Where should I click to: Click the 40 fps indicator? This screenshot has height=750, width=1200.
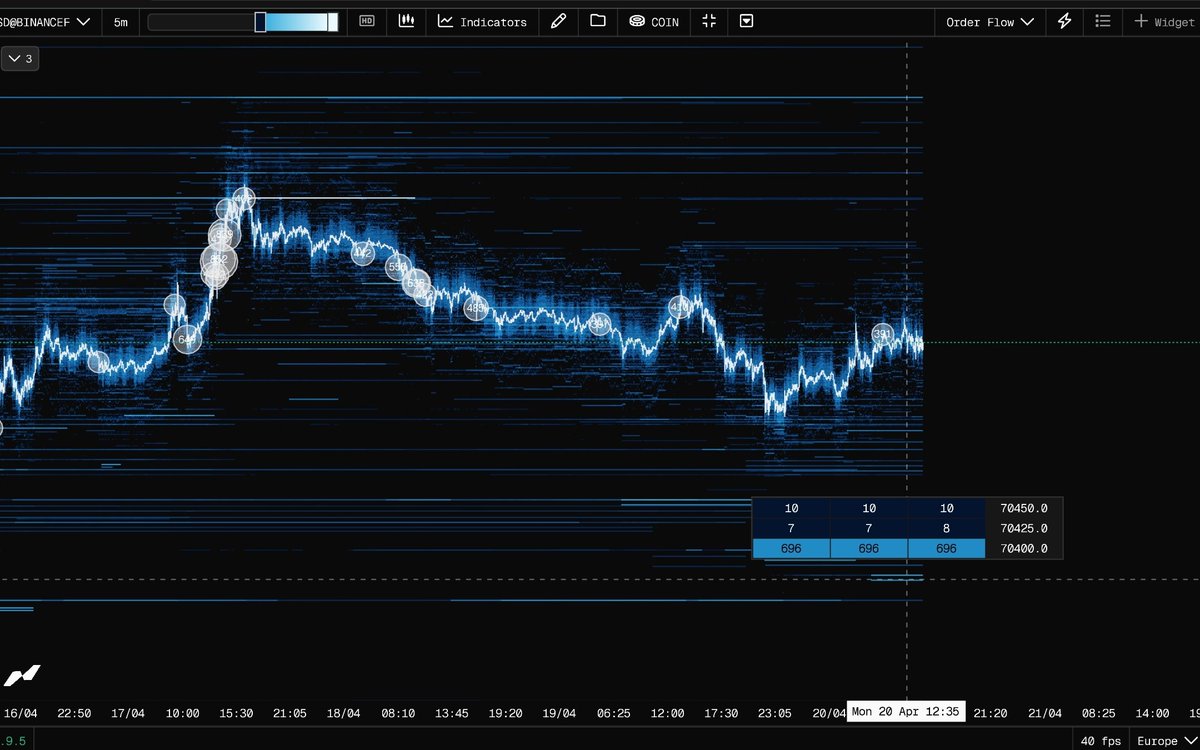tap(1100, 741)
